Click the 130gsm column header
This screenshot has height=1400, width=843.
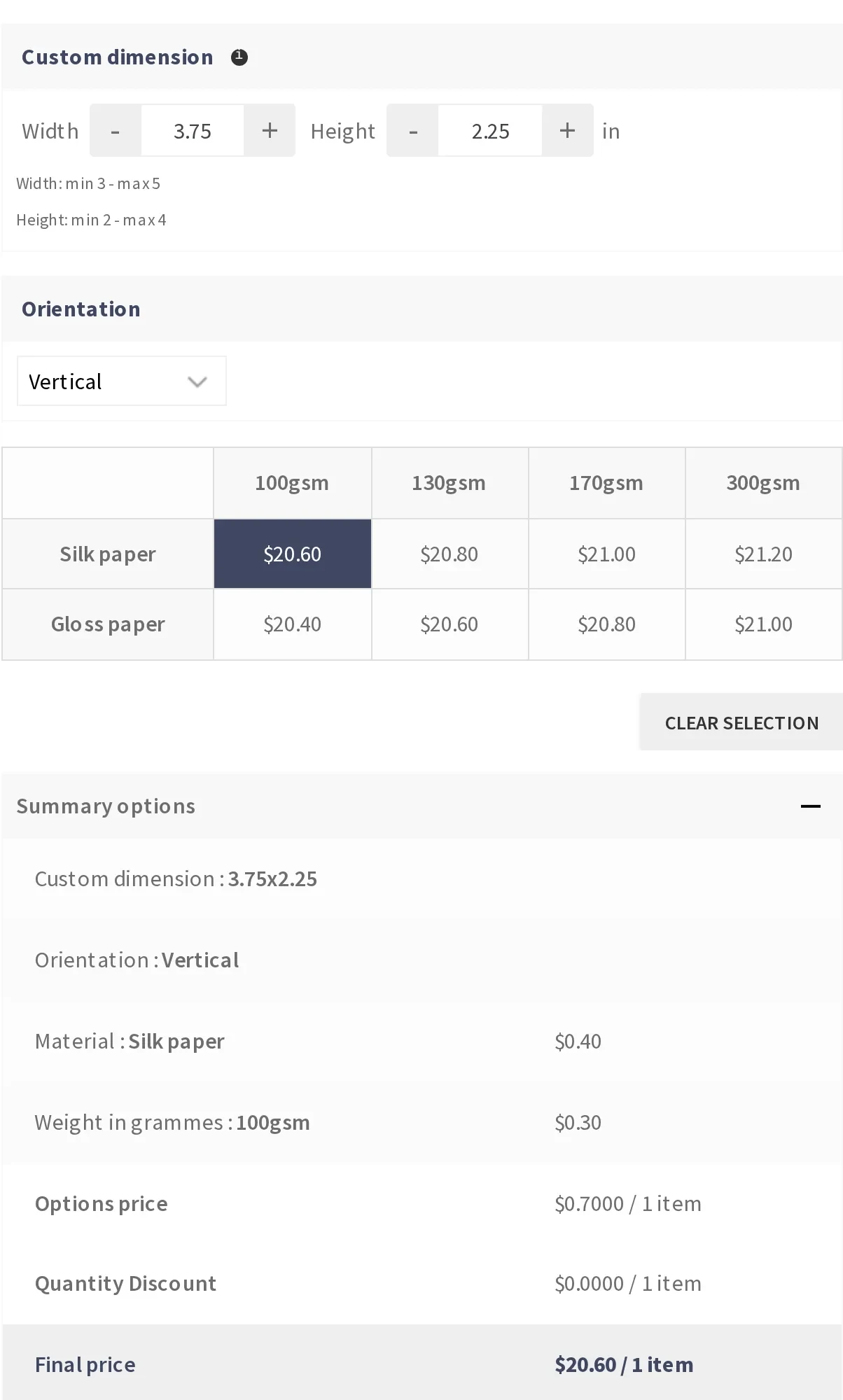tap(450, 483)
